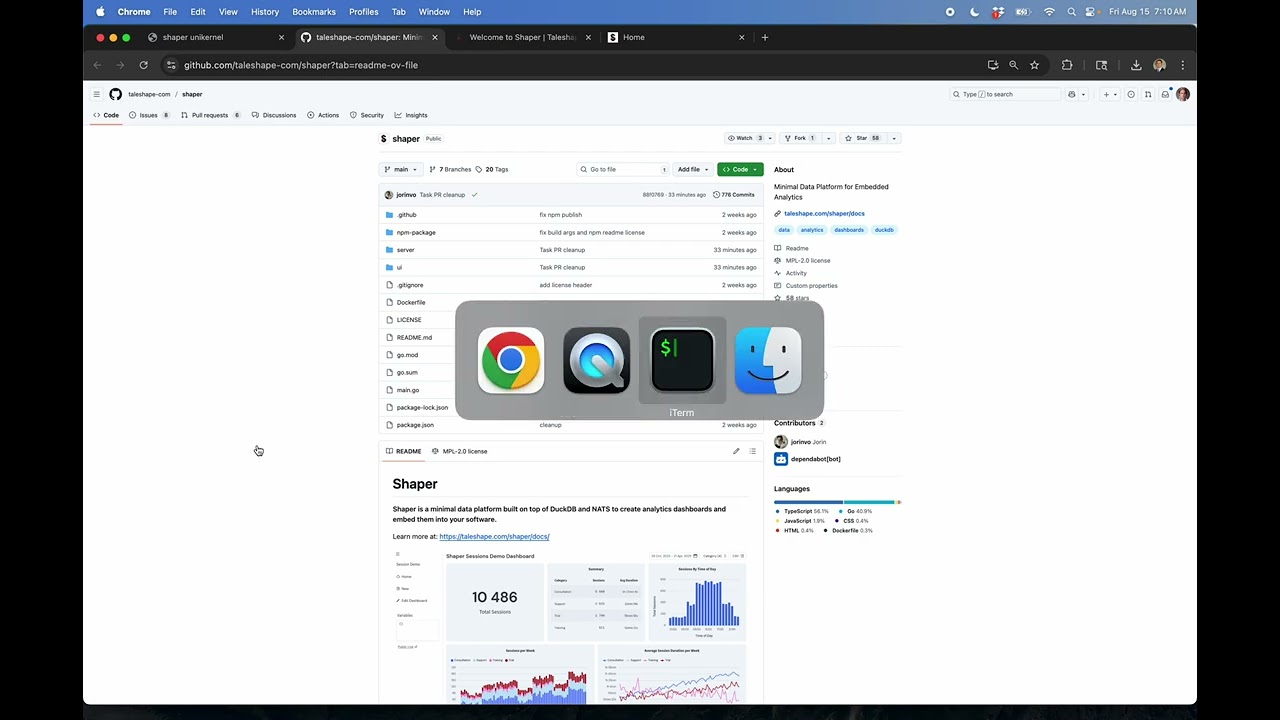The image size is (1280, 720).
Task: Click the languages breakdown color bar
Action: 837,502
